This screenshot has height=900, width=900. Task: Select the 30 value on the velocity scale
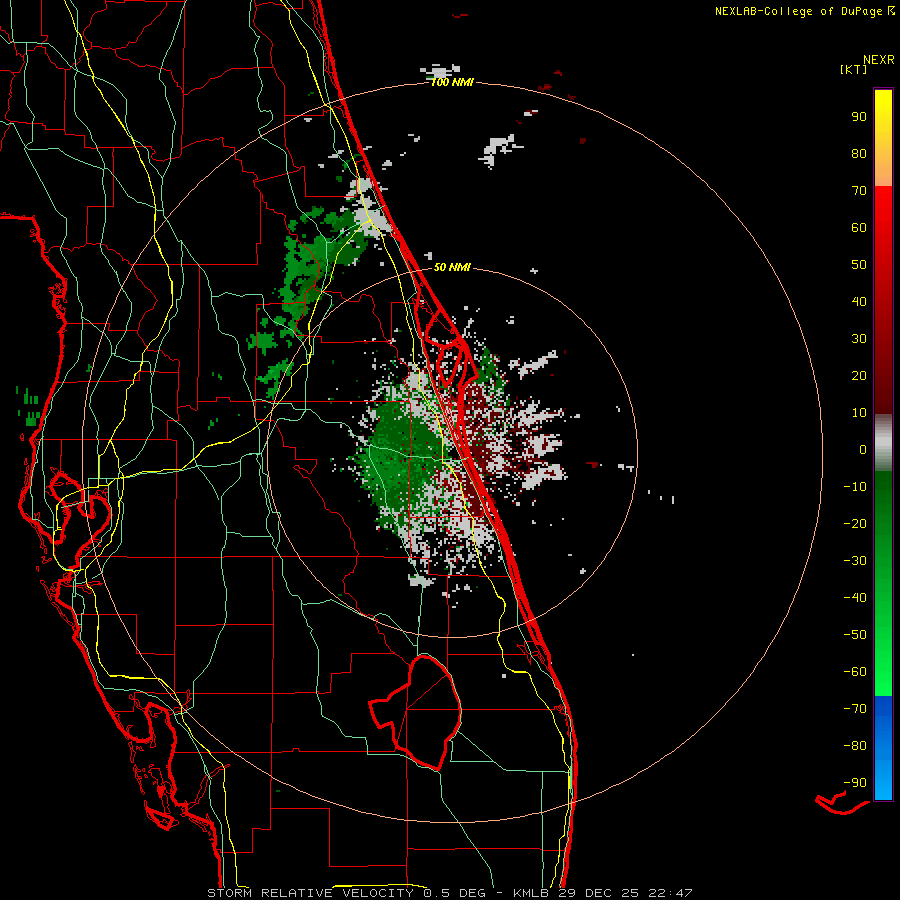click(x=859, y=339)
